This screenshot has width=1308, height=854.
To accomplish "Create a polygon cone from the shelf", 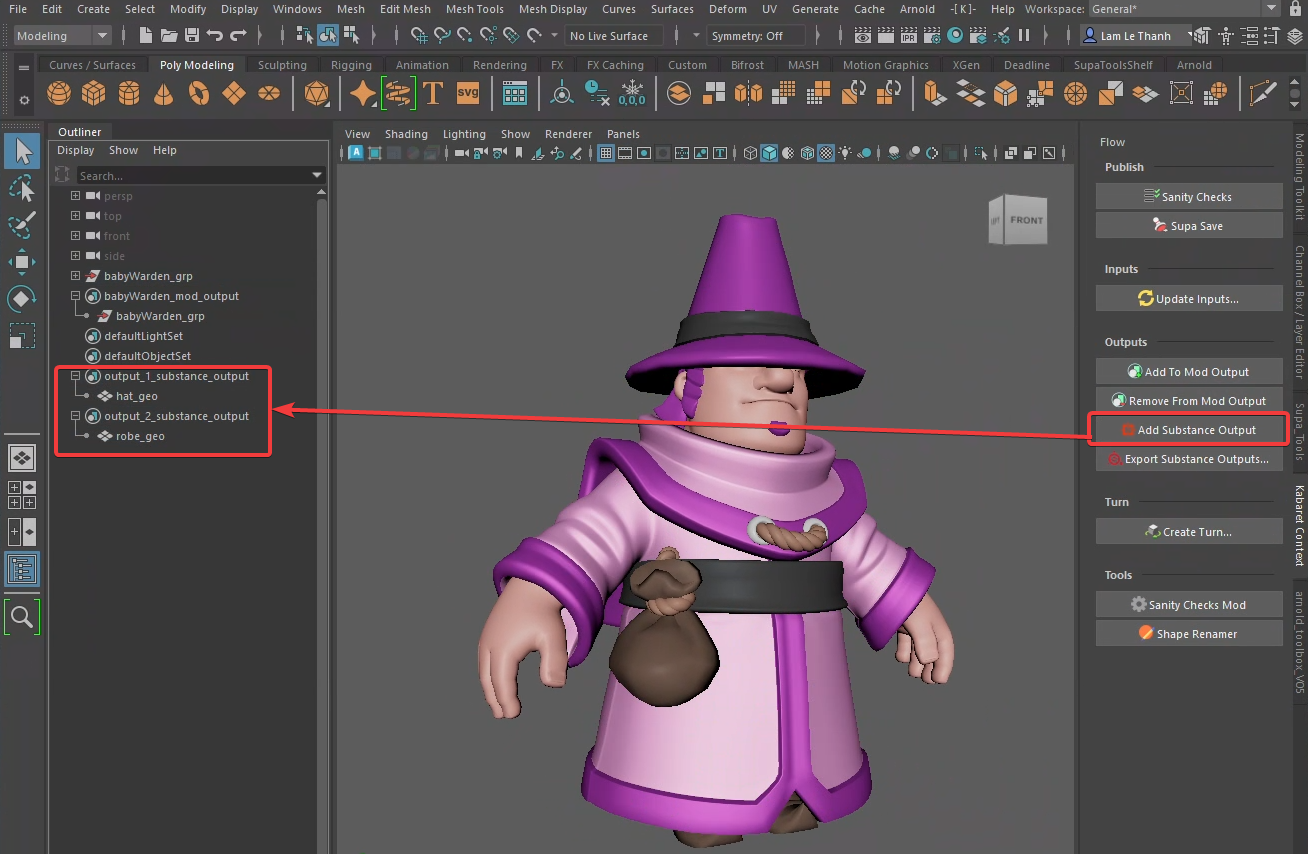I will [x=164, y=94].
